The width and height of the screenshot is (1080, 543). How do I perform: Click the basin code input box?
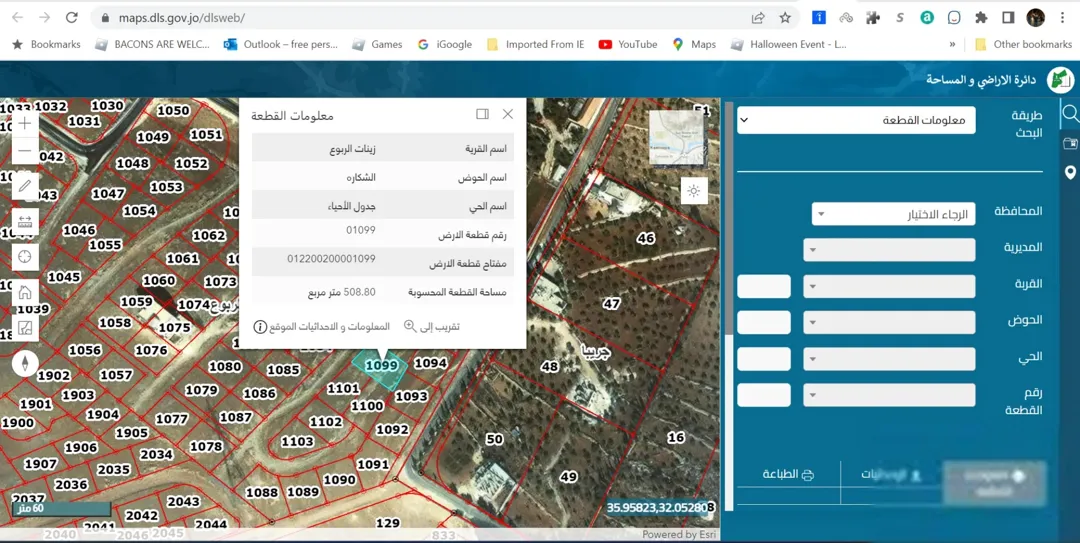point(764,322)
